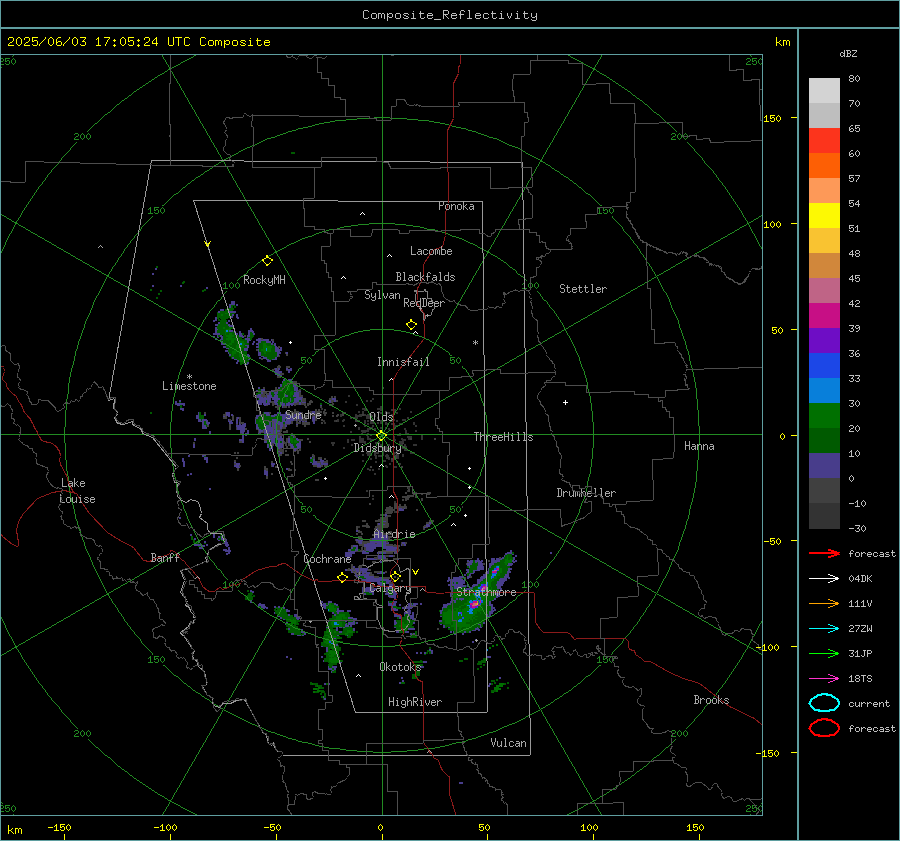
Task: Click the Blackfalds city label
Action: click(425, 277)
